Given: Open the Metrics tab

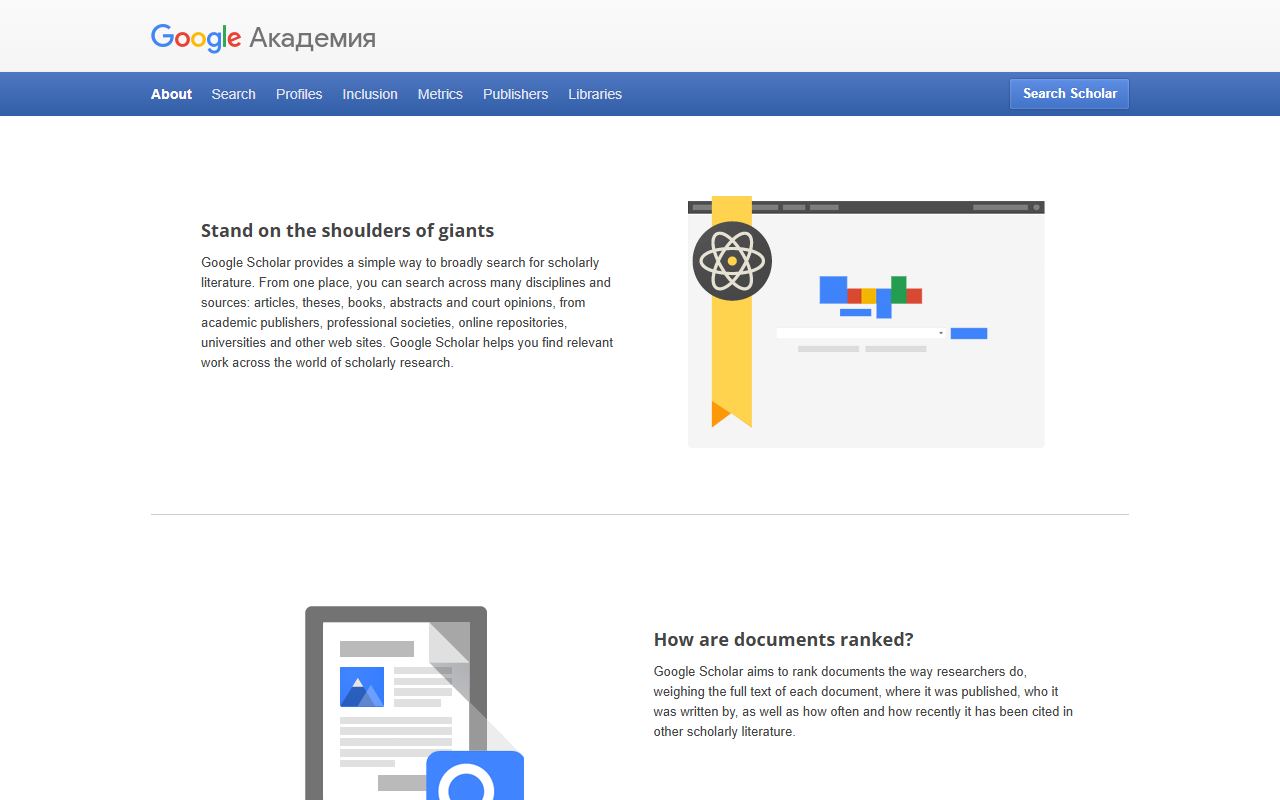Looking at the screenshot, I should tap(440, 94).
